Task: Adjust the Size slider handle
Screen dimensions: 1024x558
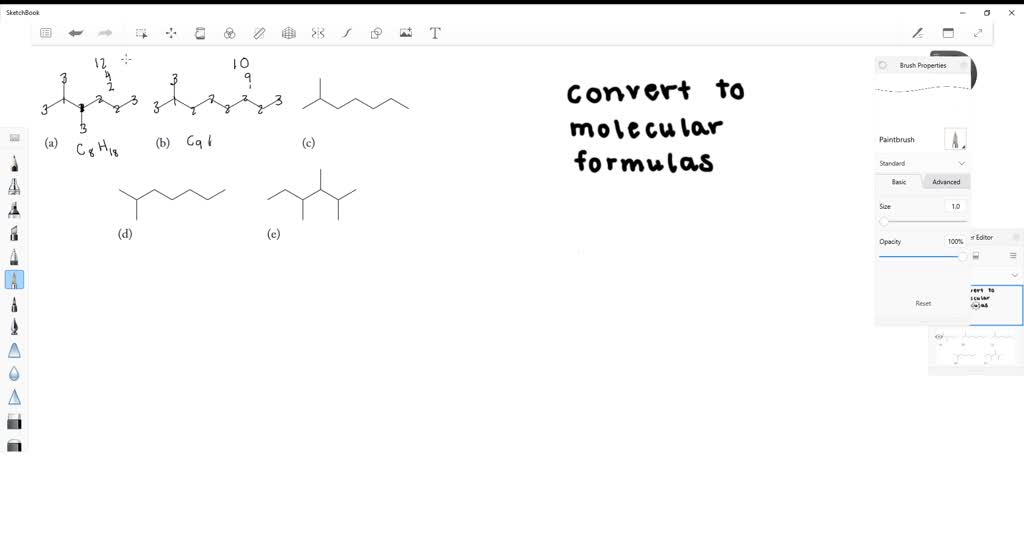Action: click(884, 222)
